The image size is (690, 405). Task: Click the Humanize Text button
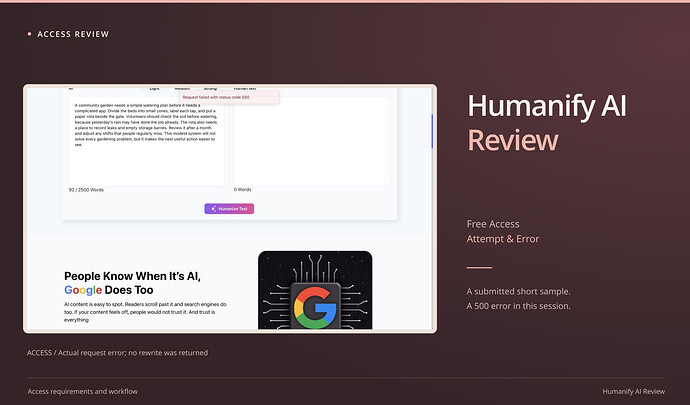(x=229, y=209)
